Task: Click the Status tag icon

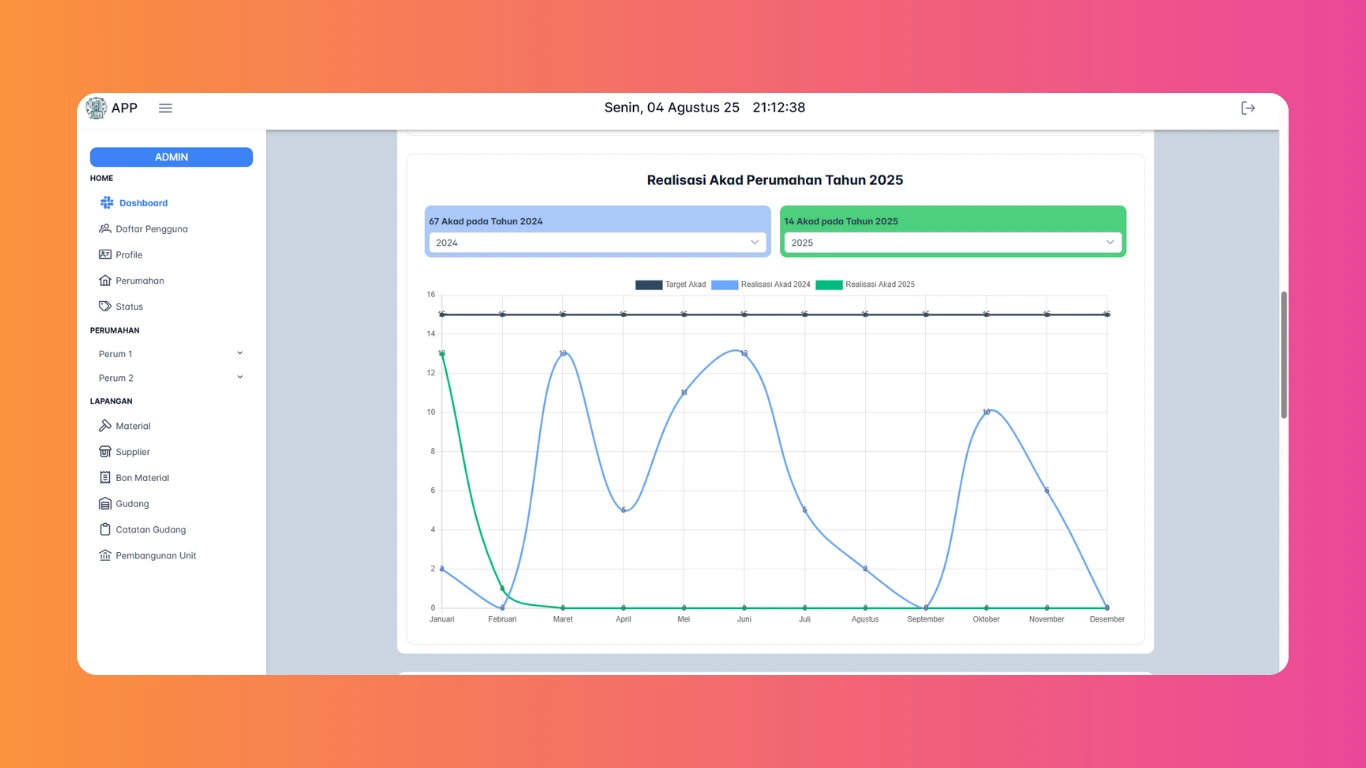Action: (x=105, y=307)
